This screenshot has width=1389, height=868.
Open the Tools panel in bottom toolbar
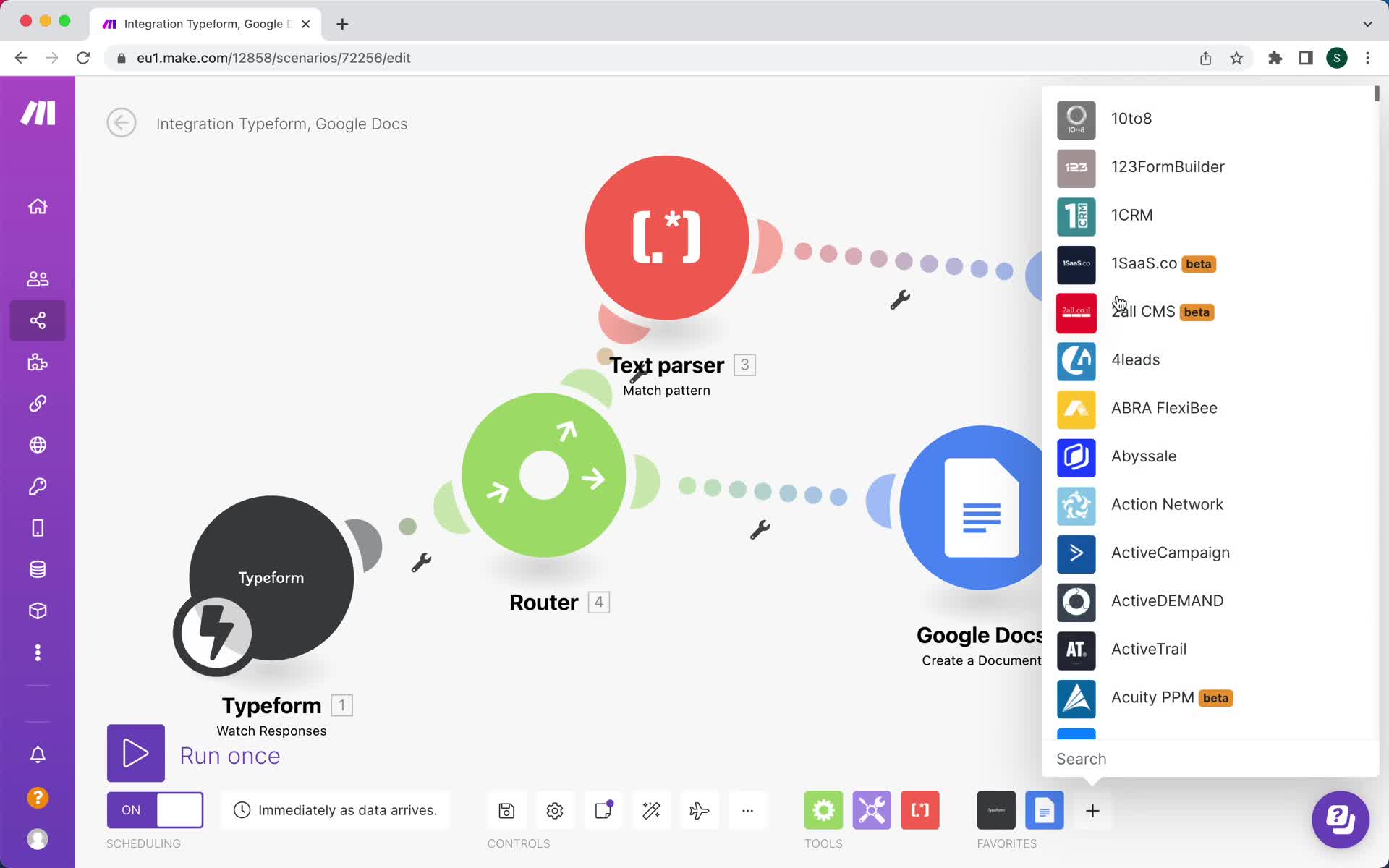[823, 810]
